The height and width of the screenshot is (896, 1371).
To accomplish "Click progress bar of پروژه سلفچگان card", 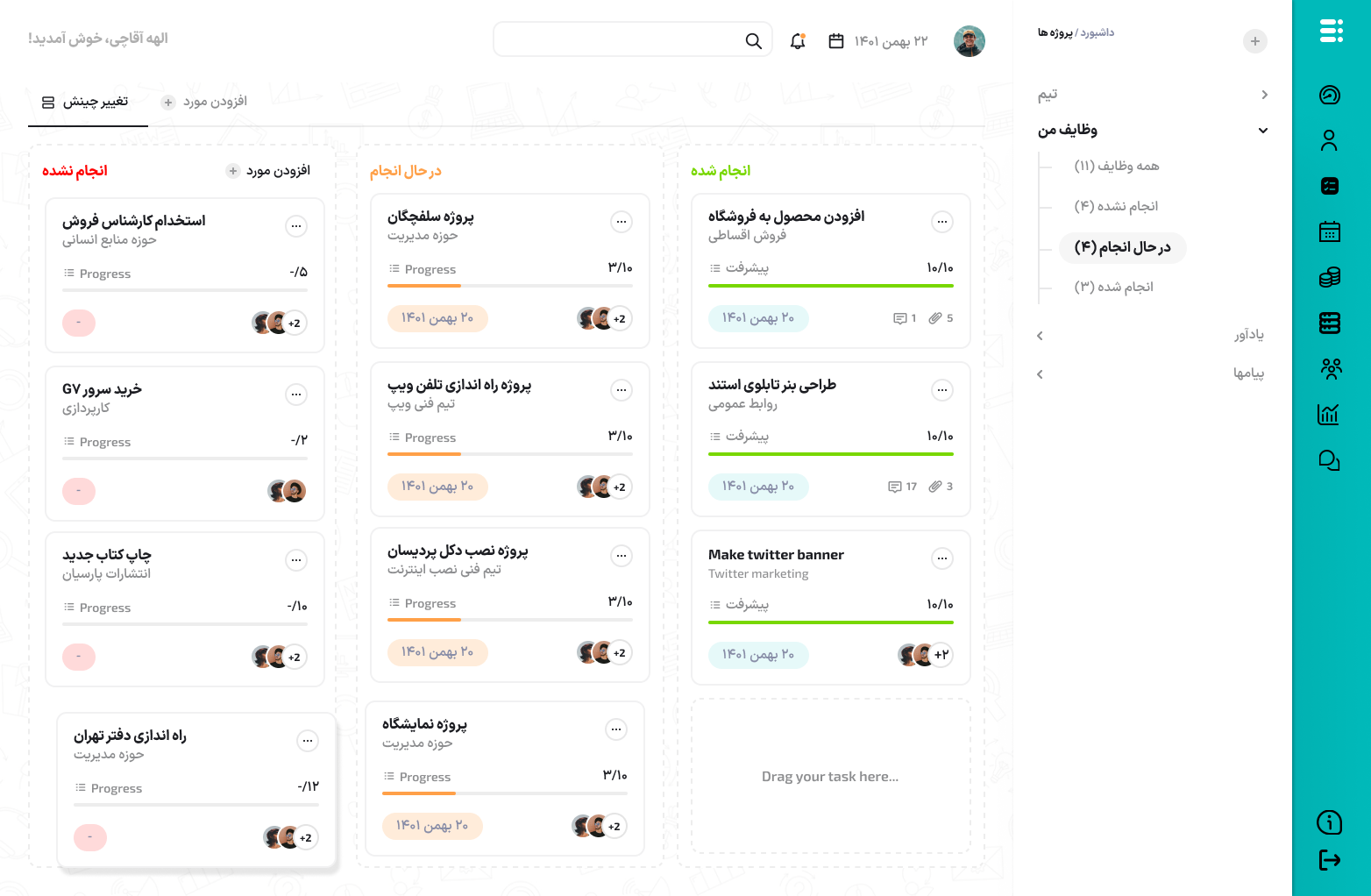I will pyautogui.click(x=510, y=286).
